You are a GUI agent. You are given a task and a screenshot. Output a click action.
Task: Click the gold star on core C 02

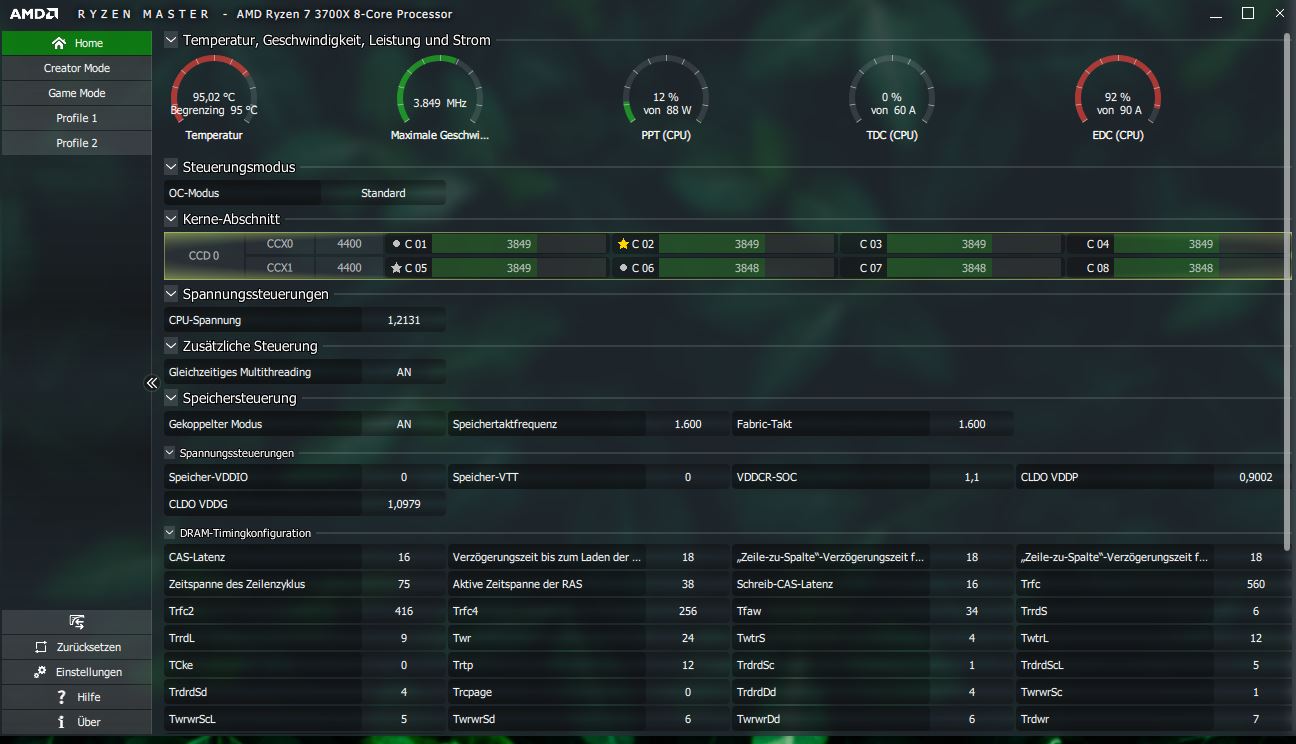pos(623,244)
